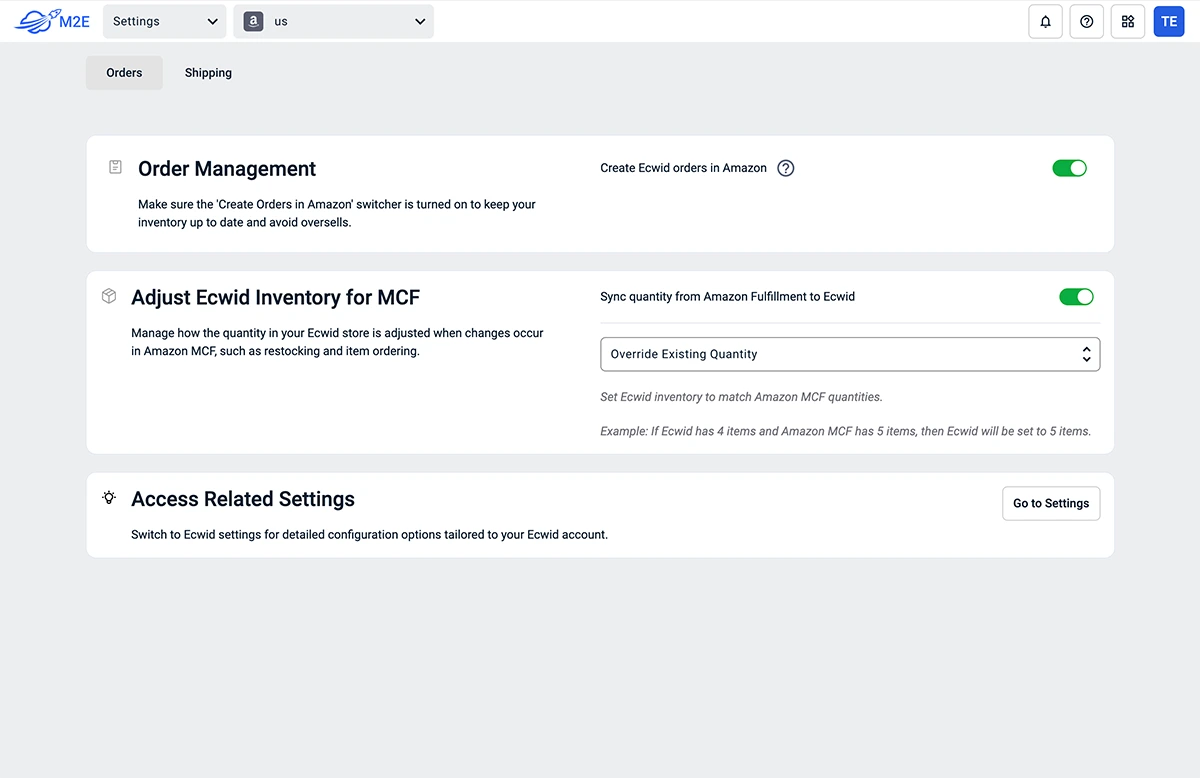Screen dimensions: 1200x778
Task: Click the box icon beside Adjust Ecwid Inventory
Action: (109, 297)
